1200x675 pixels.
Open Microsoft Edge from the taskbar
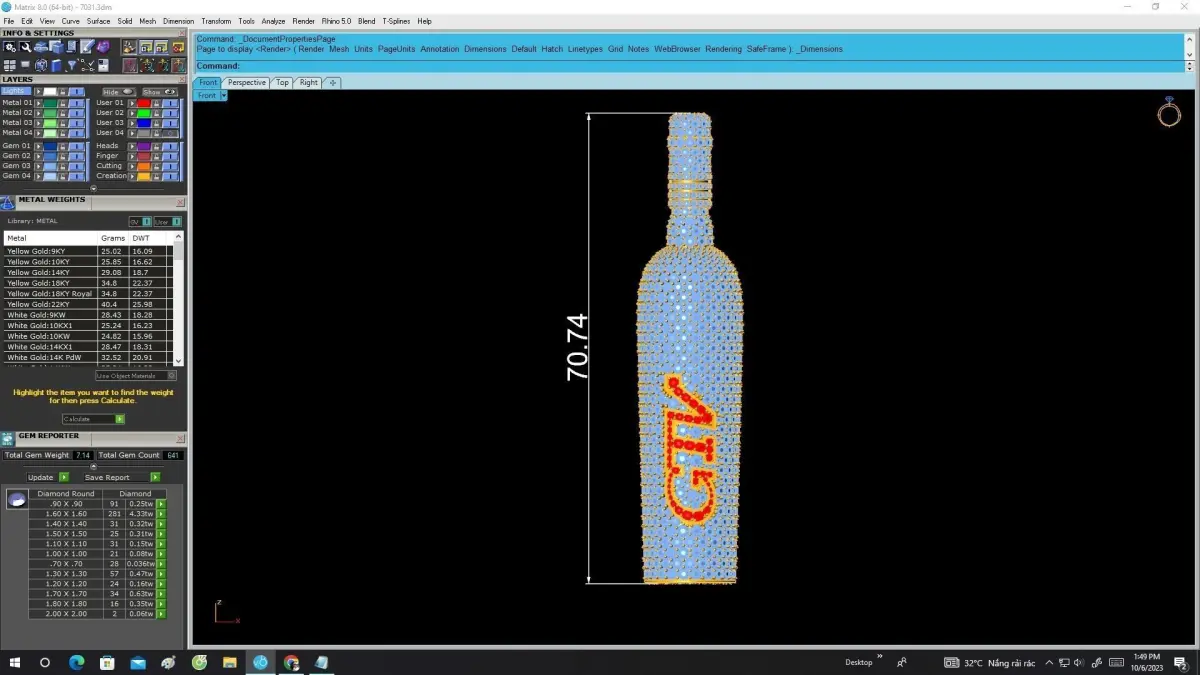pos(76,662)
